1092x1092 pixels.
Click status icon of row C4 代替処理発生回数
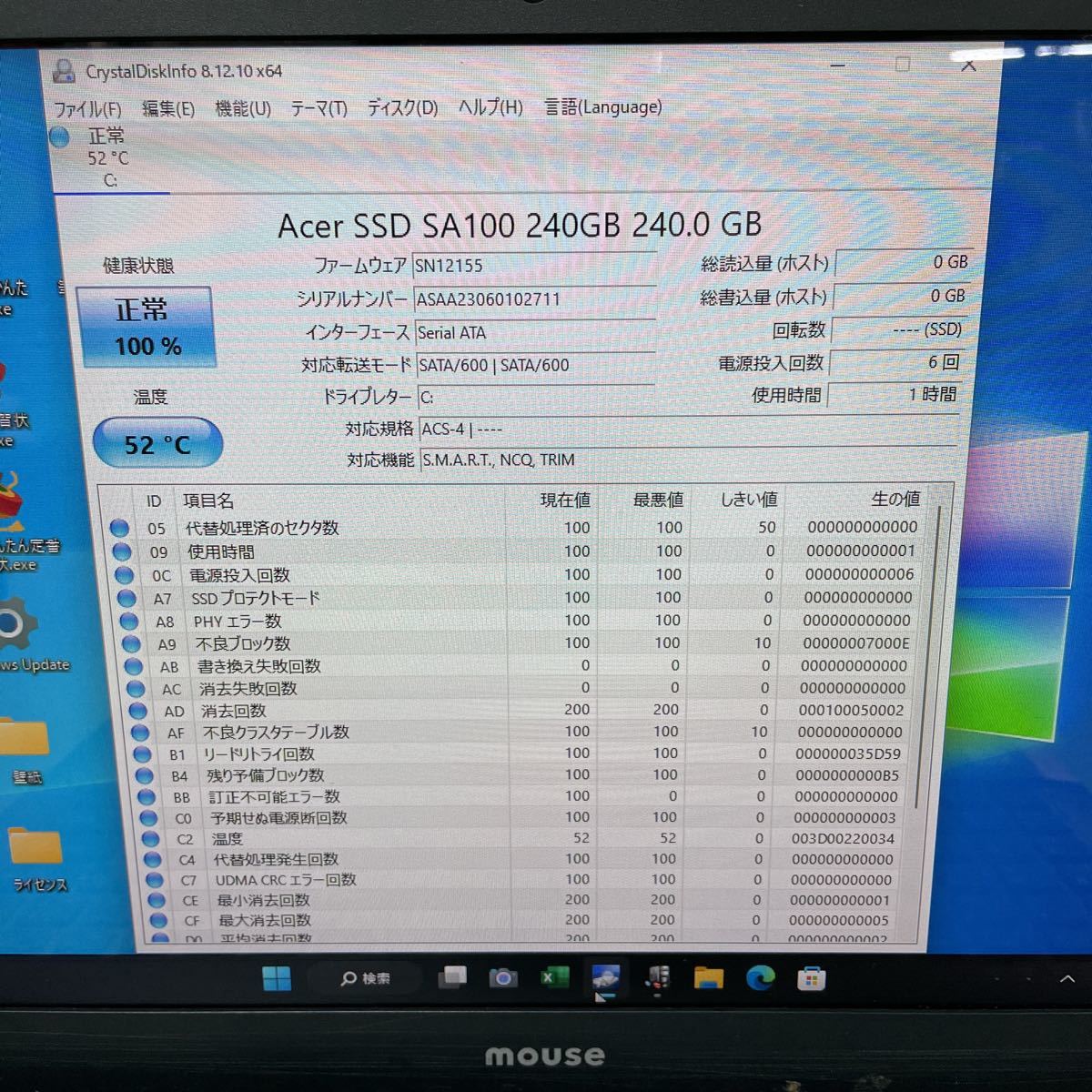coord(152,860)
